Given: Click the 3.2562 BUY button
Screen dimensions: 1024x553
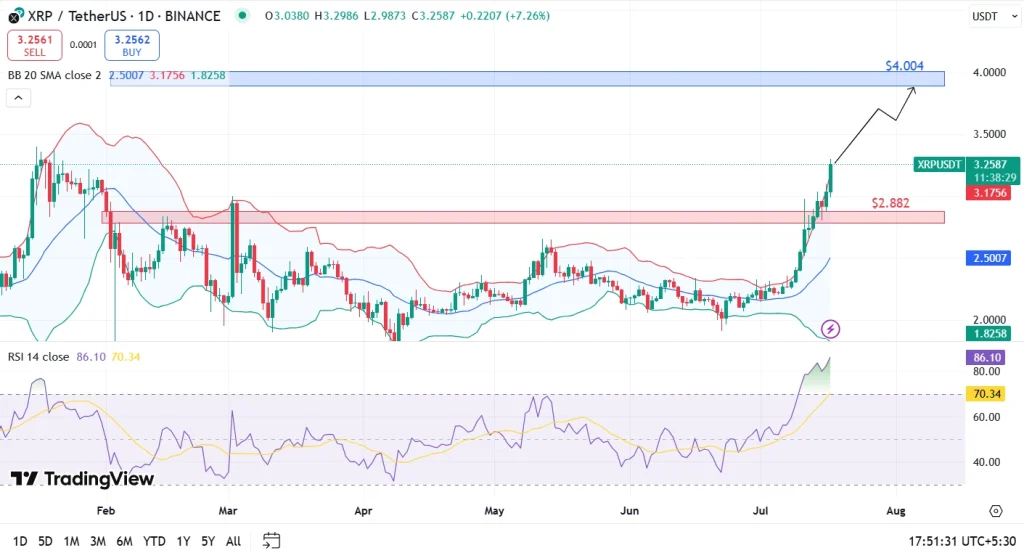Looking at the screenshot, I should (x=132, y=45).
